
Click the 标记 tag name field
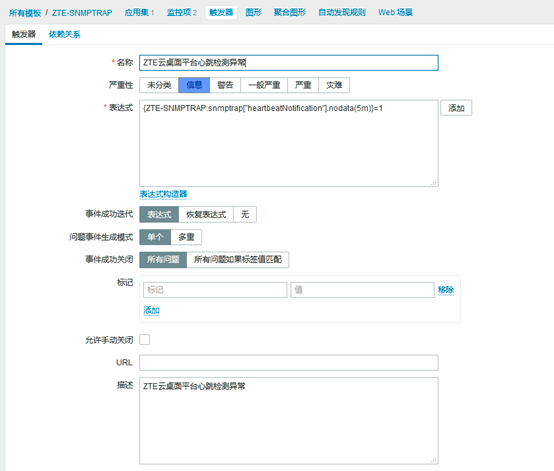(x=215, y=290)
